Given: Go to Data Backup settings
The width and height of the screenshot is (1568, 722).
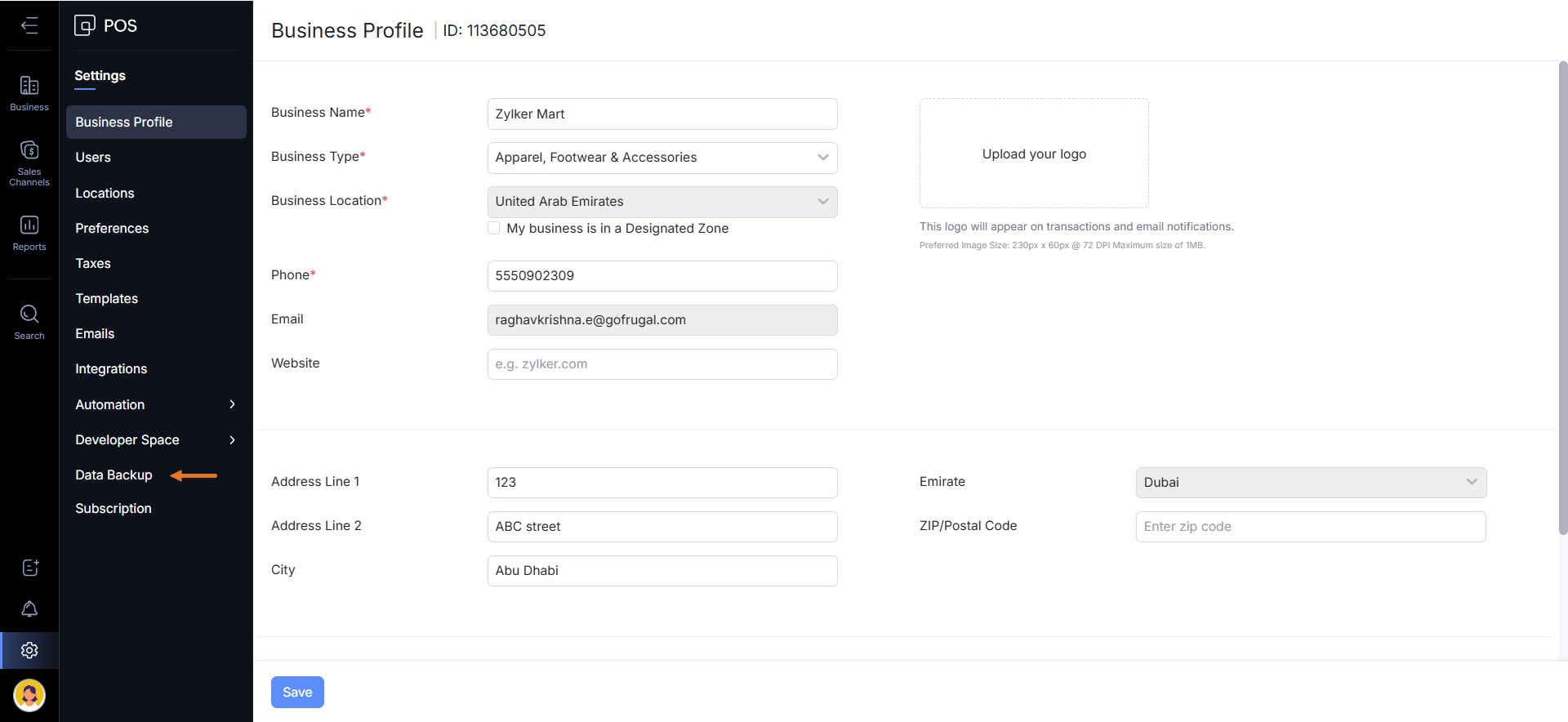Looking at the screenshot, I should click(x=114, y=475).
